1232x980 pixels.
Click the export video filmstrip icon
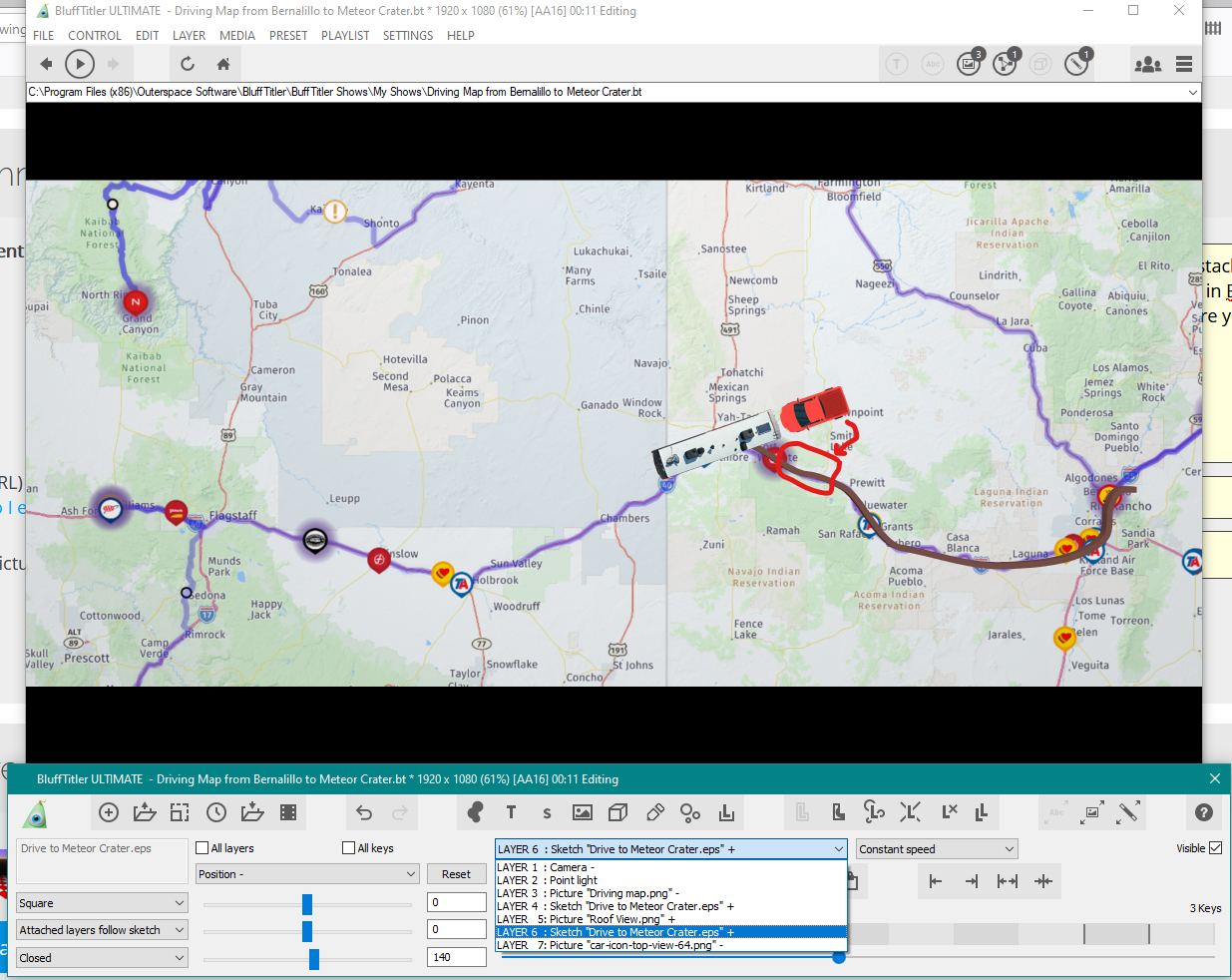[288, 812]
